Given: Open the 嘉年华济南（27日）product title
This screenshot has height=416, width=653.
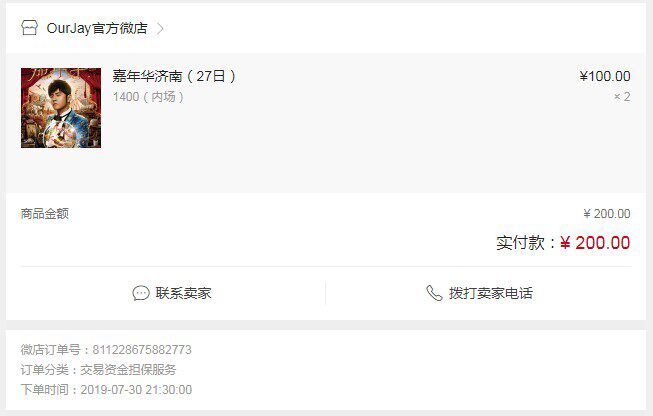Looking at the screenshot, I should pos(174,76).
